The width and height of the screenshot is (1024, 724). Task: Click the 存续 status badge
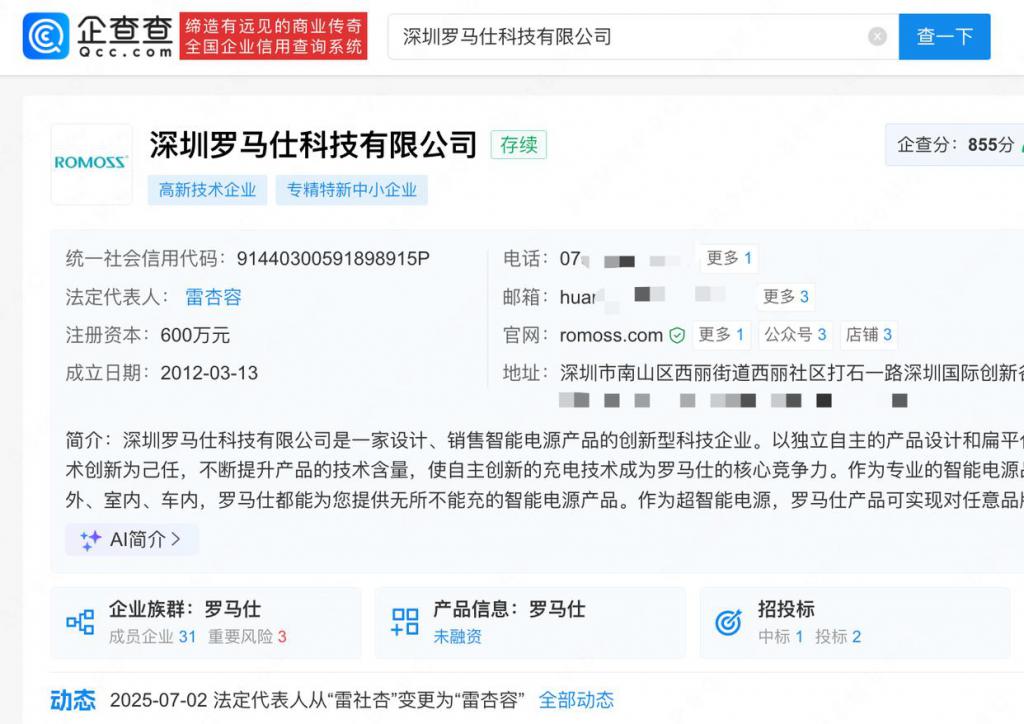[518, 145]
